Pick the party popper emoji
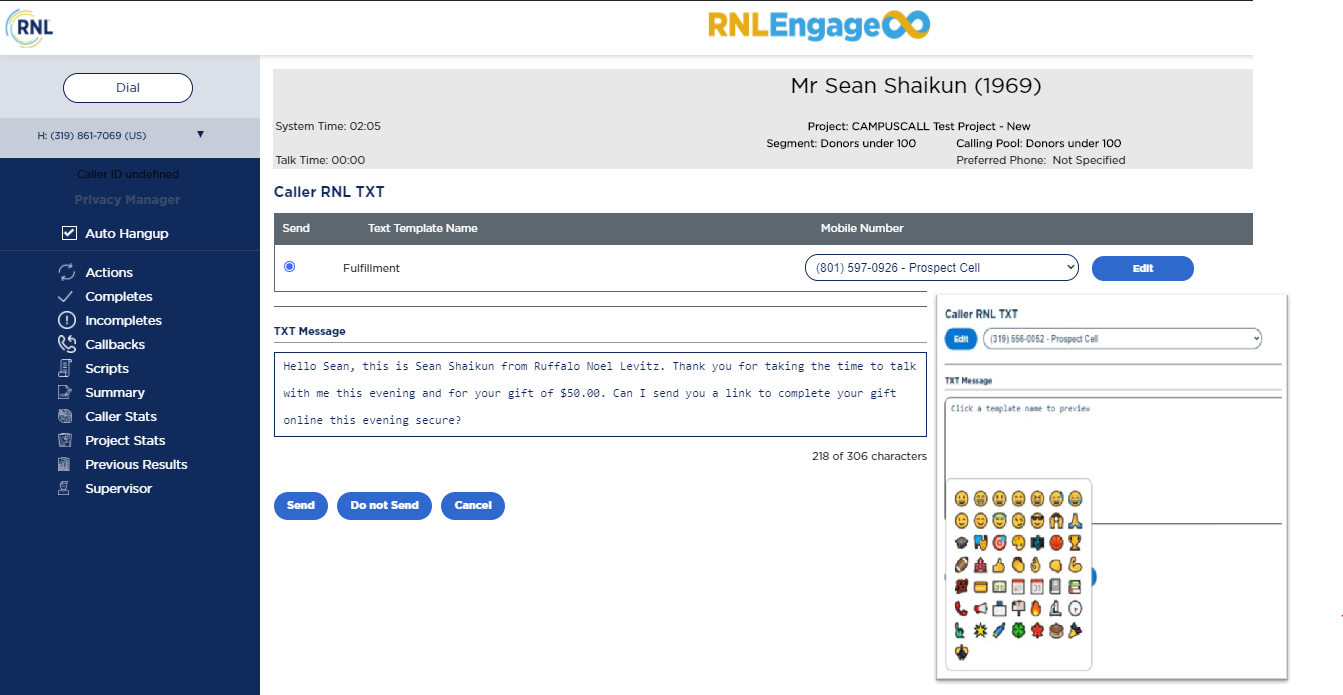The height and width of the screenshot is (695, 1343). pyautogui.click(x=1075, y=630)
